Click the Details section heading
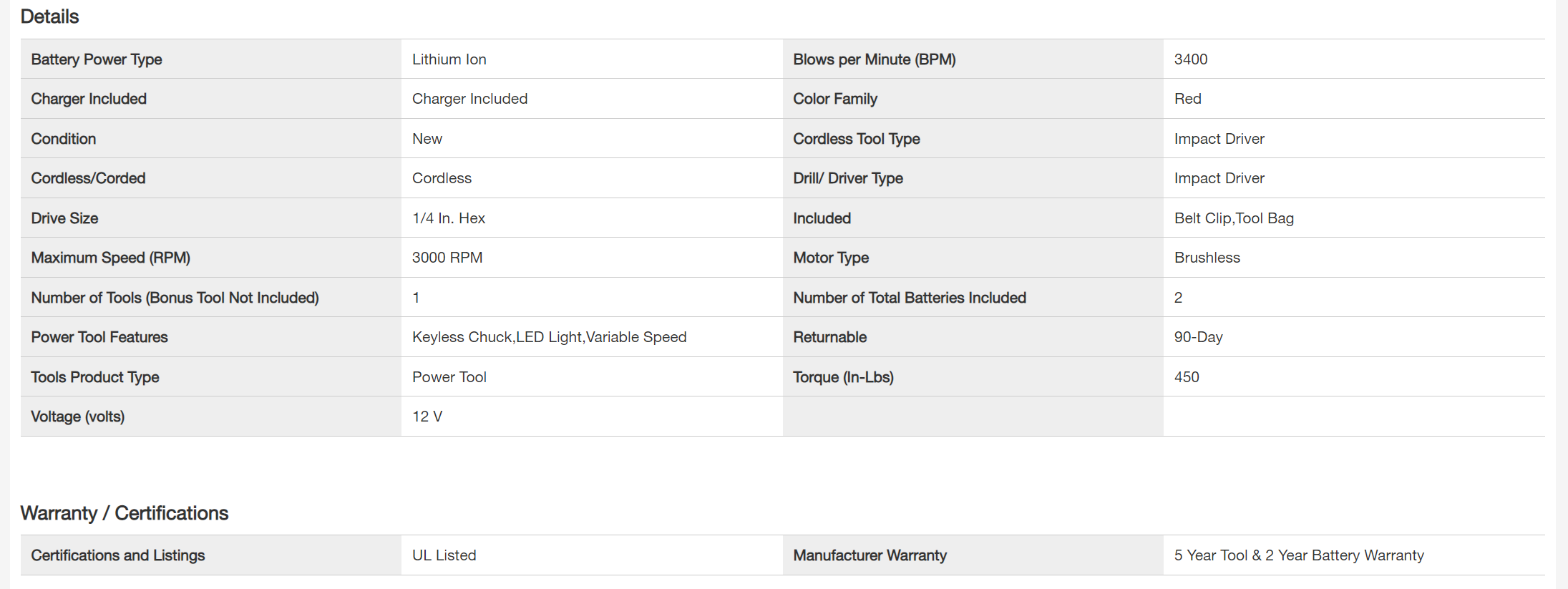The image size is (1568, 589). pos(49,16)
